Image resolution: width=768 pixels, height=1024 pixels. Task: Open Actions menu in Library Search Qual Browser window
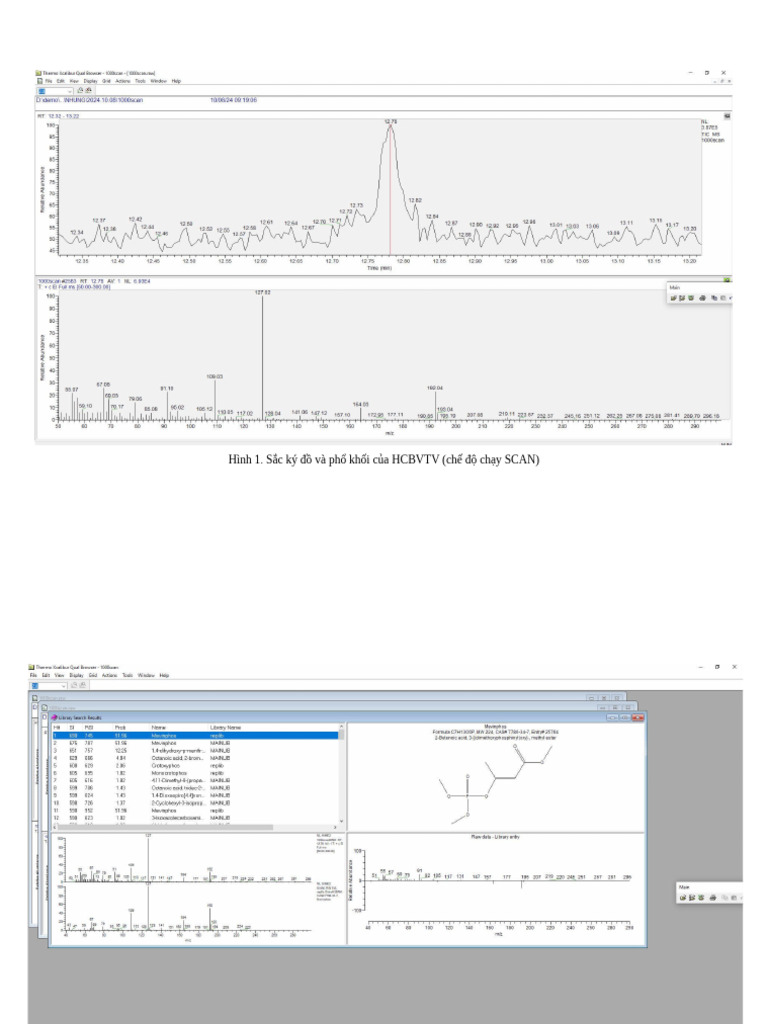[x=110, y=675]
